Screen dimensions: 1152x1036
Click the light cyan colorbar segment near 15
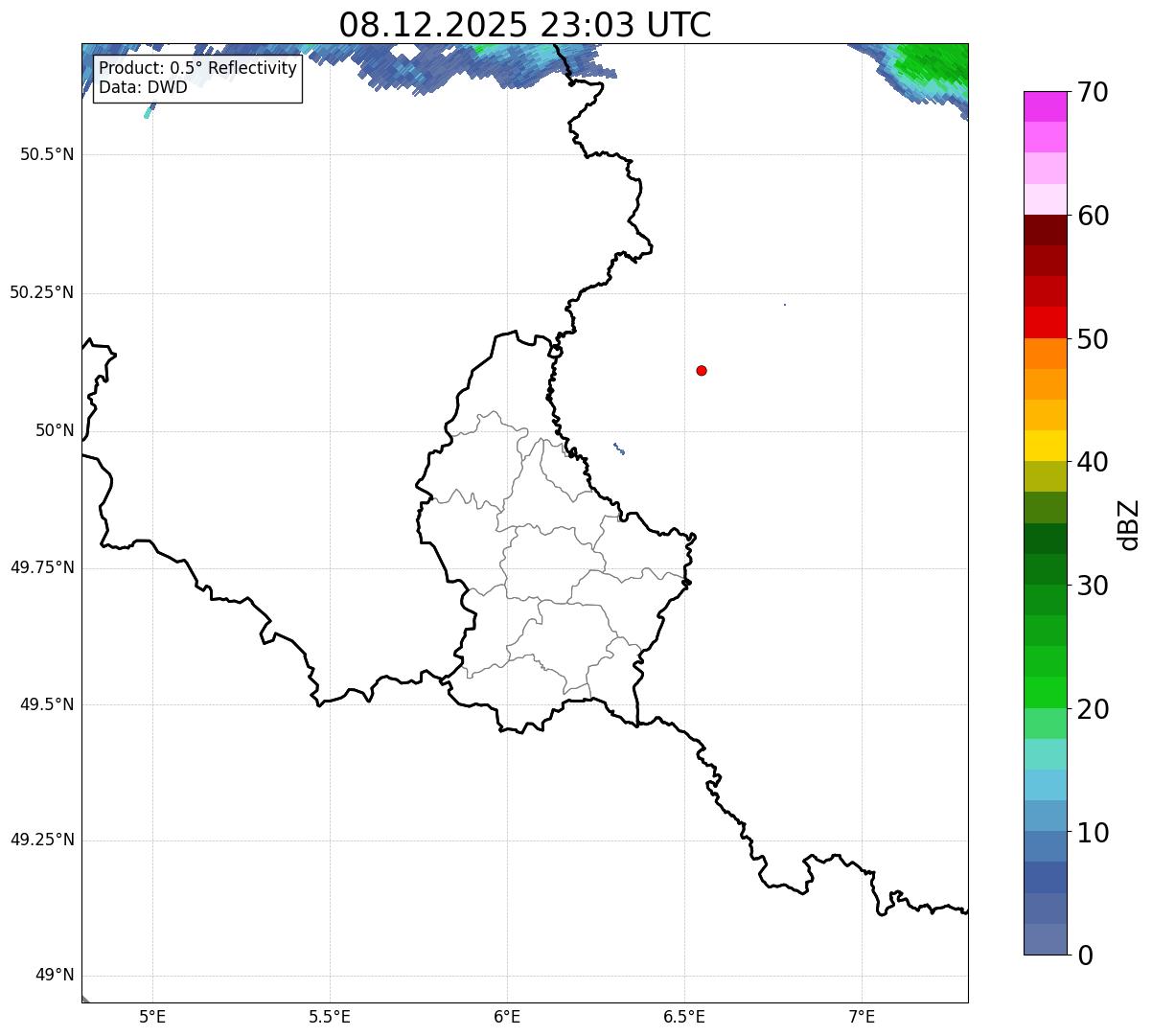pos(1045,754)
